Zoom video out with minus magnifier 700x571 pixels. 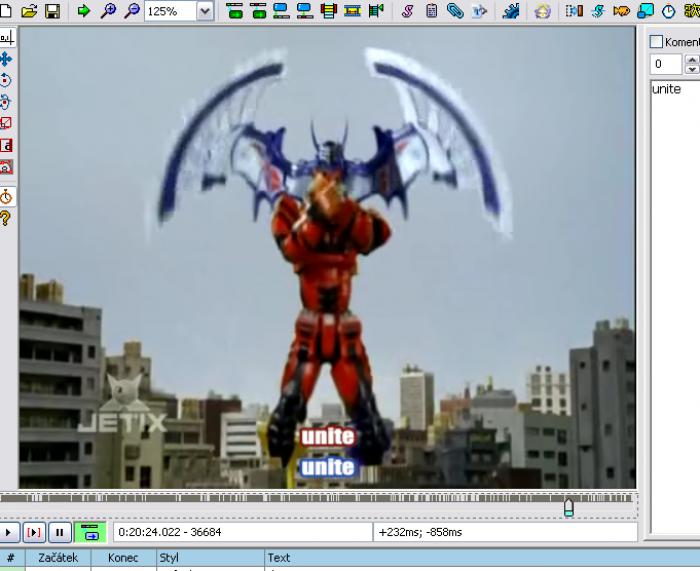pyautogui.click(x=131, y=10)
